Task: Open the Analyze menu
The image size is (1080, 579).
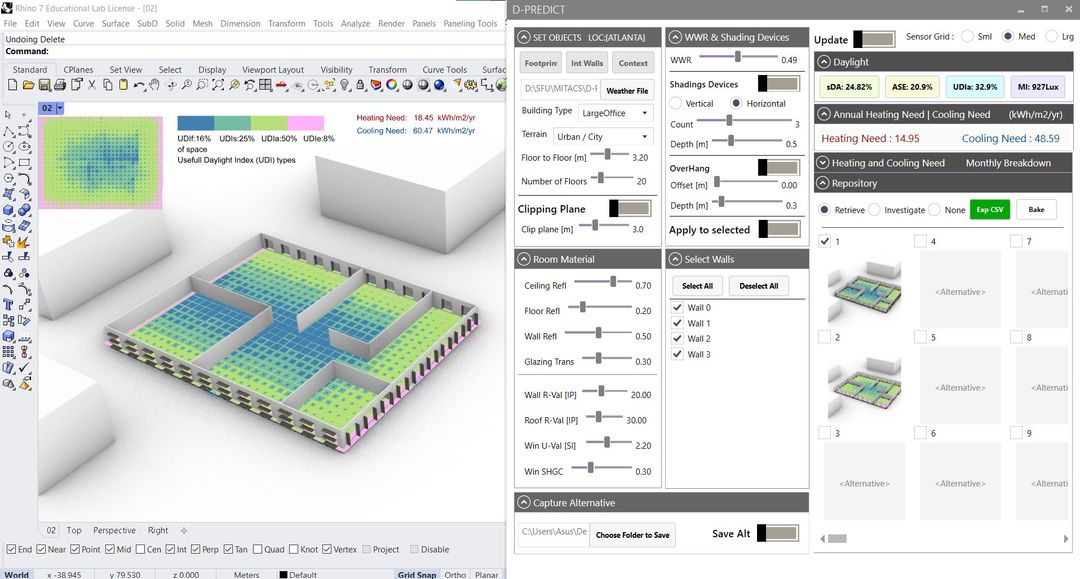Action: pos(355,23)
